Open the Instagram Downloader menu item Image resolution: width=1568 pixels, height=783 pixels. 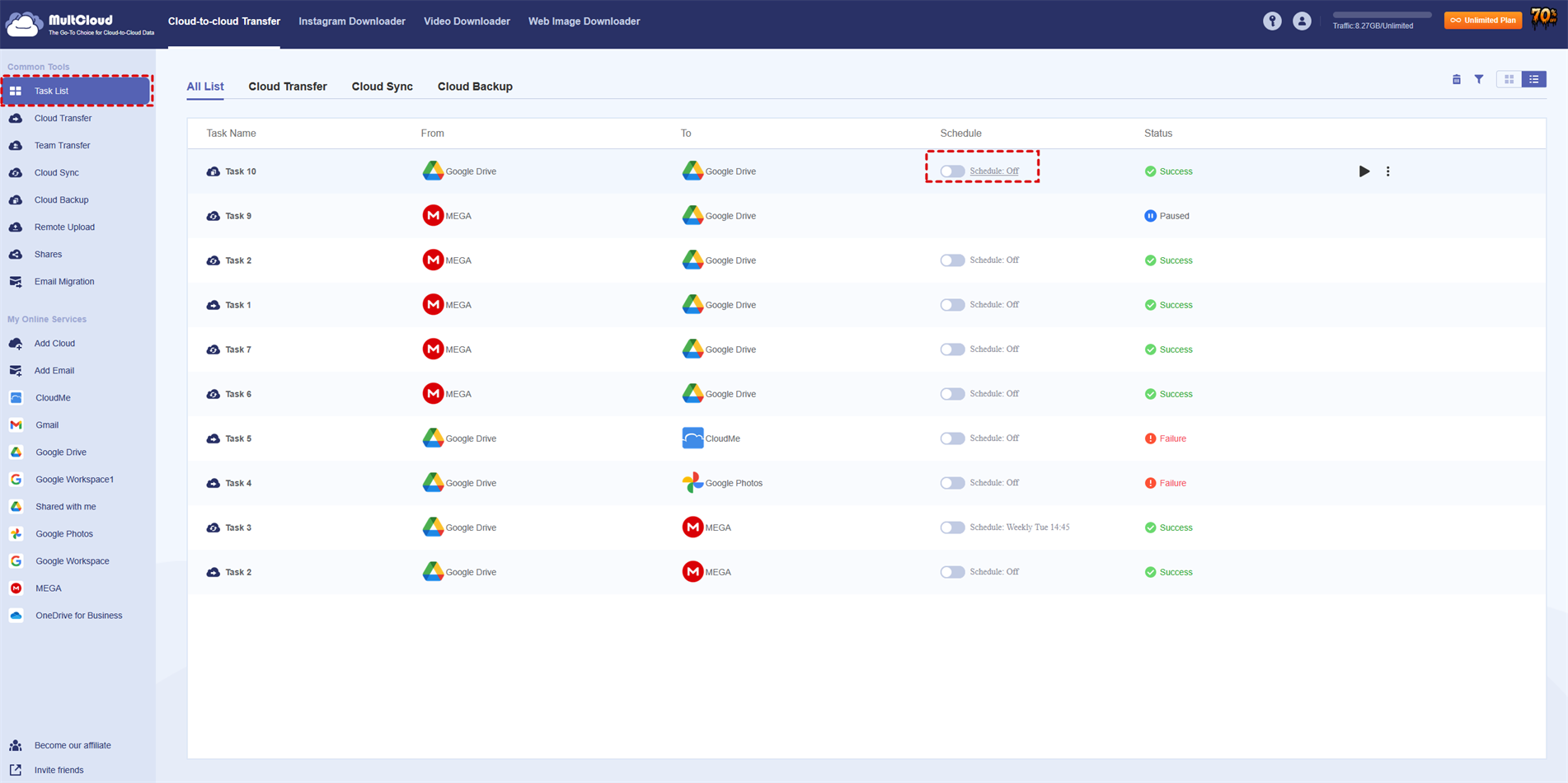(x=351, y=21)
